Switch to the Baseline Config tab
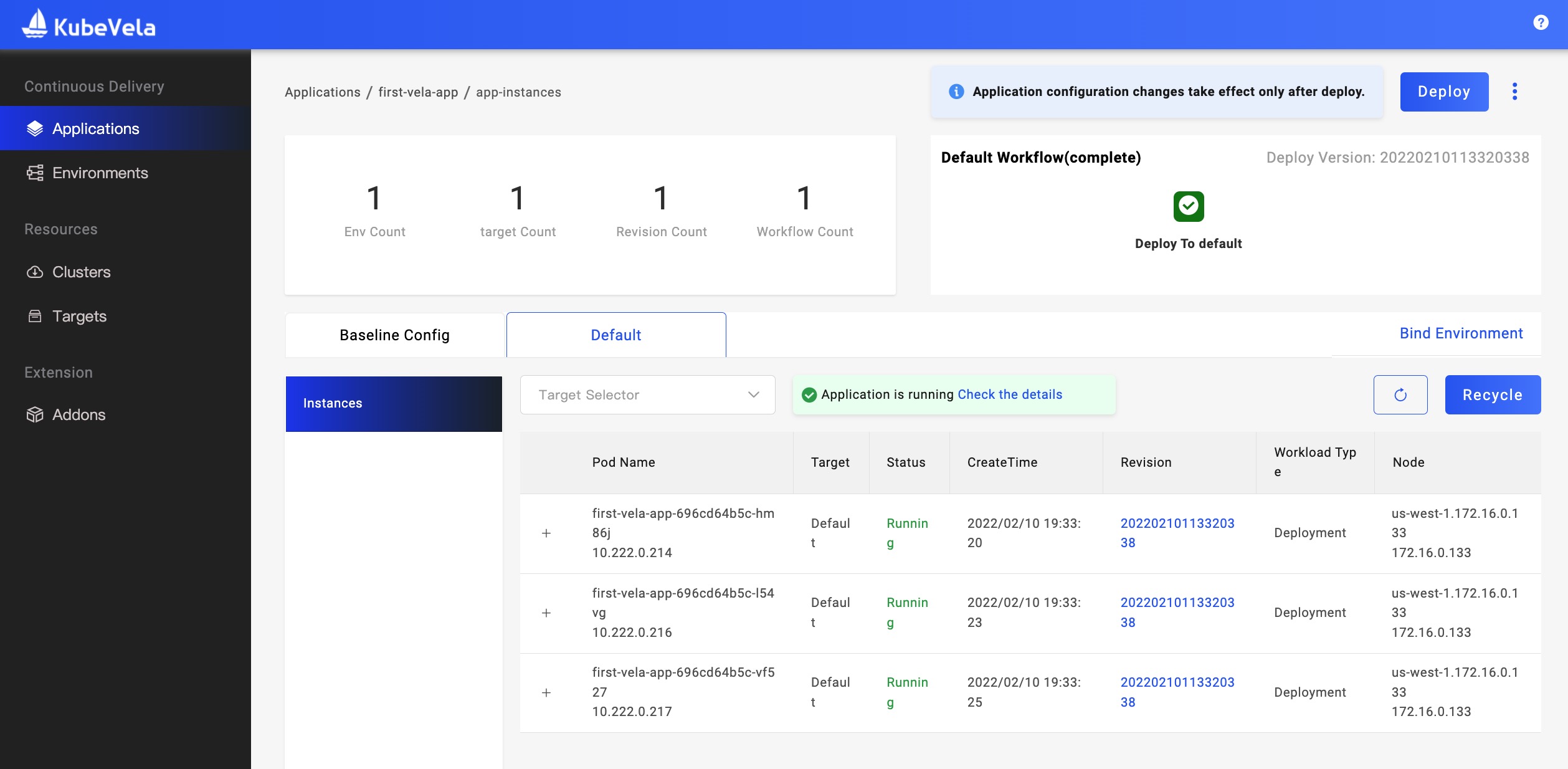This screenshot has height=769, width=1568. point(394,335)
